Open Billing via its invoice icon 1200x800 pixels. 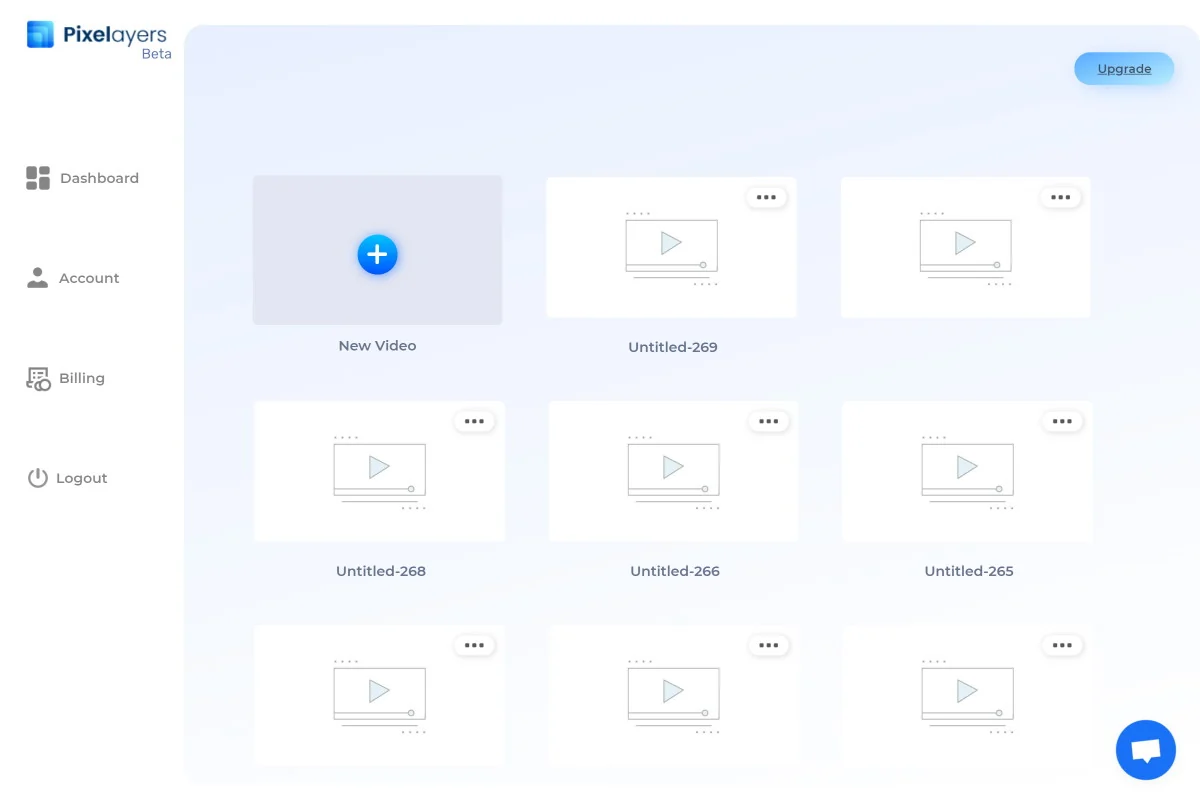[37, 378]
